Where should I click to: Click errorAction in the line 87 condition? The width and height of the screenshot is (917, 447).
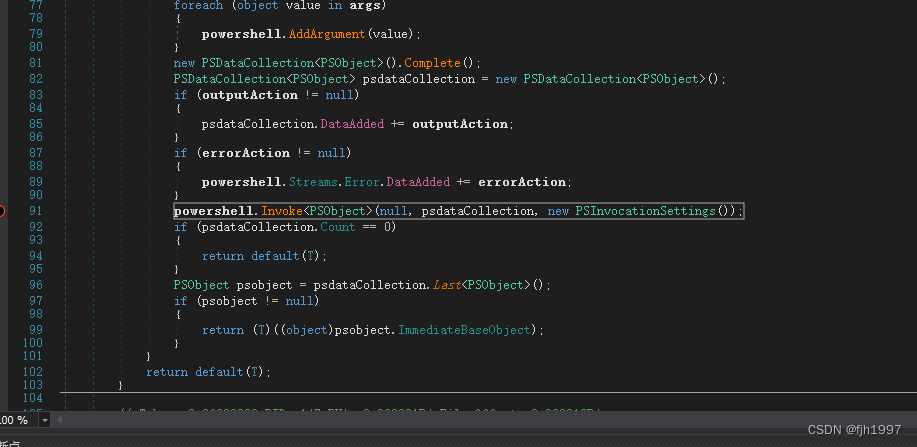pos(246,153)
